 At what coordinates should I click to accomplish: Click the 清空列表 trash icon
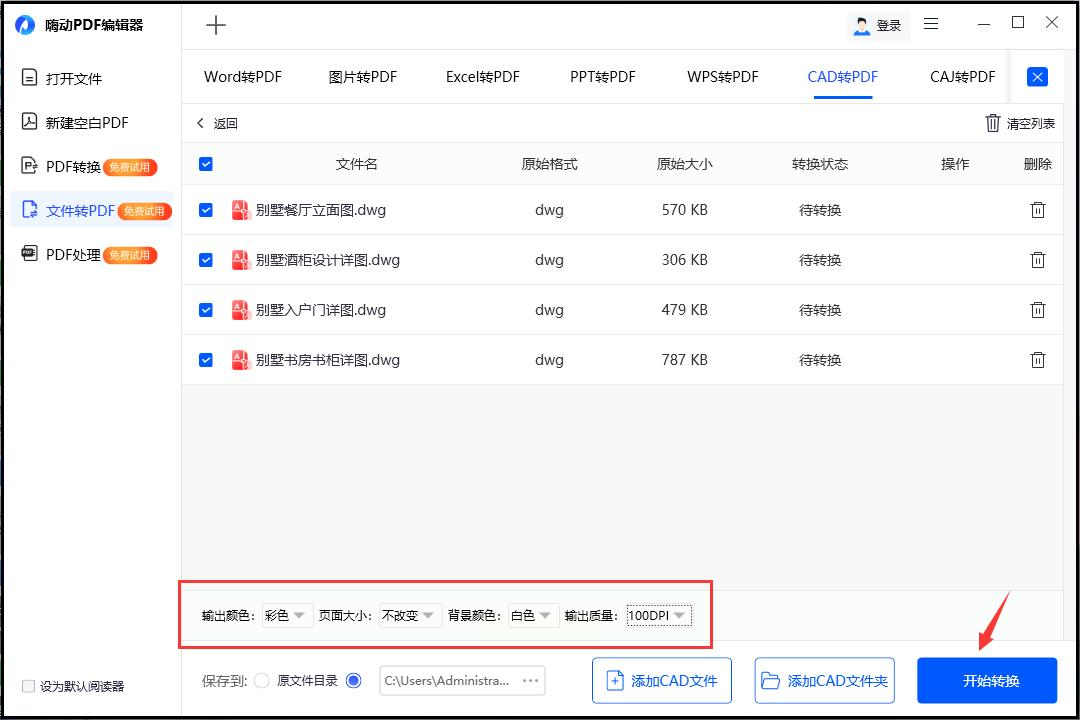[992, 123]
